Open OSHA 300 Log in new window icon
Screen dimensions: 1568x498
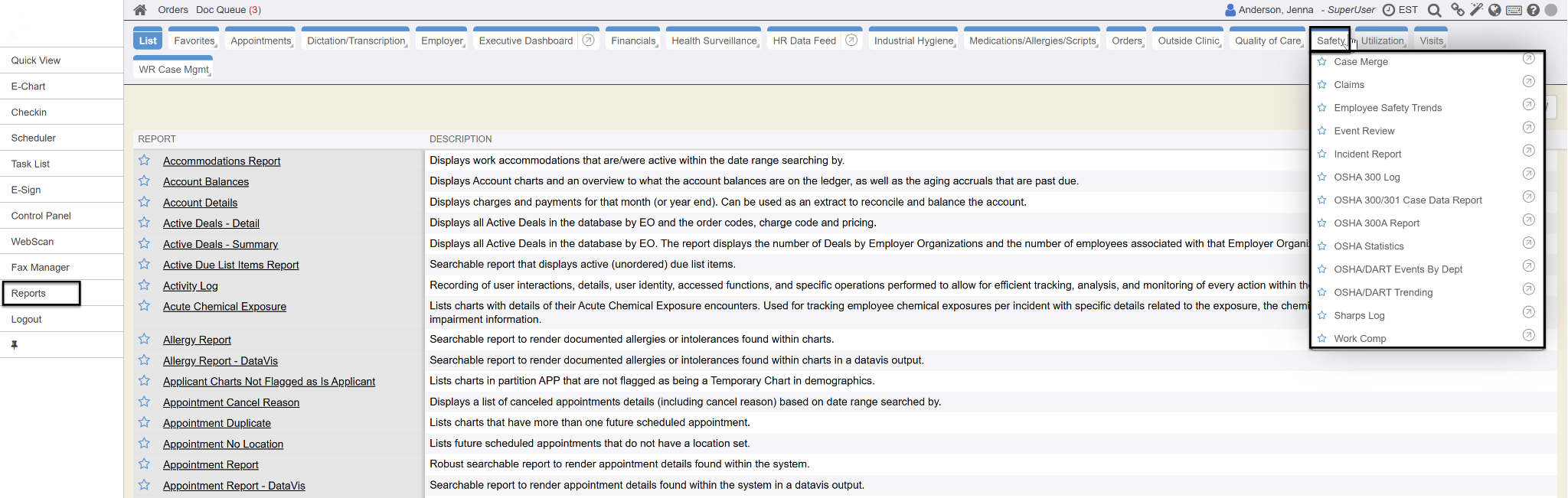pyautogui.click(x=1528, y=174)
